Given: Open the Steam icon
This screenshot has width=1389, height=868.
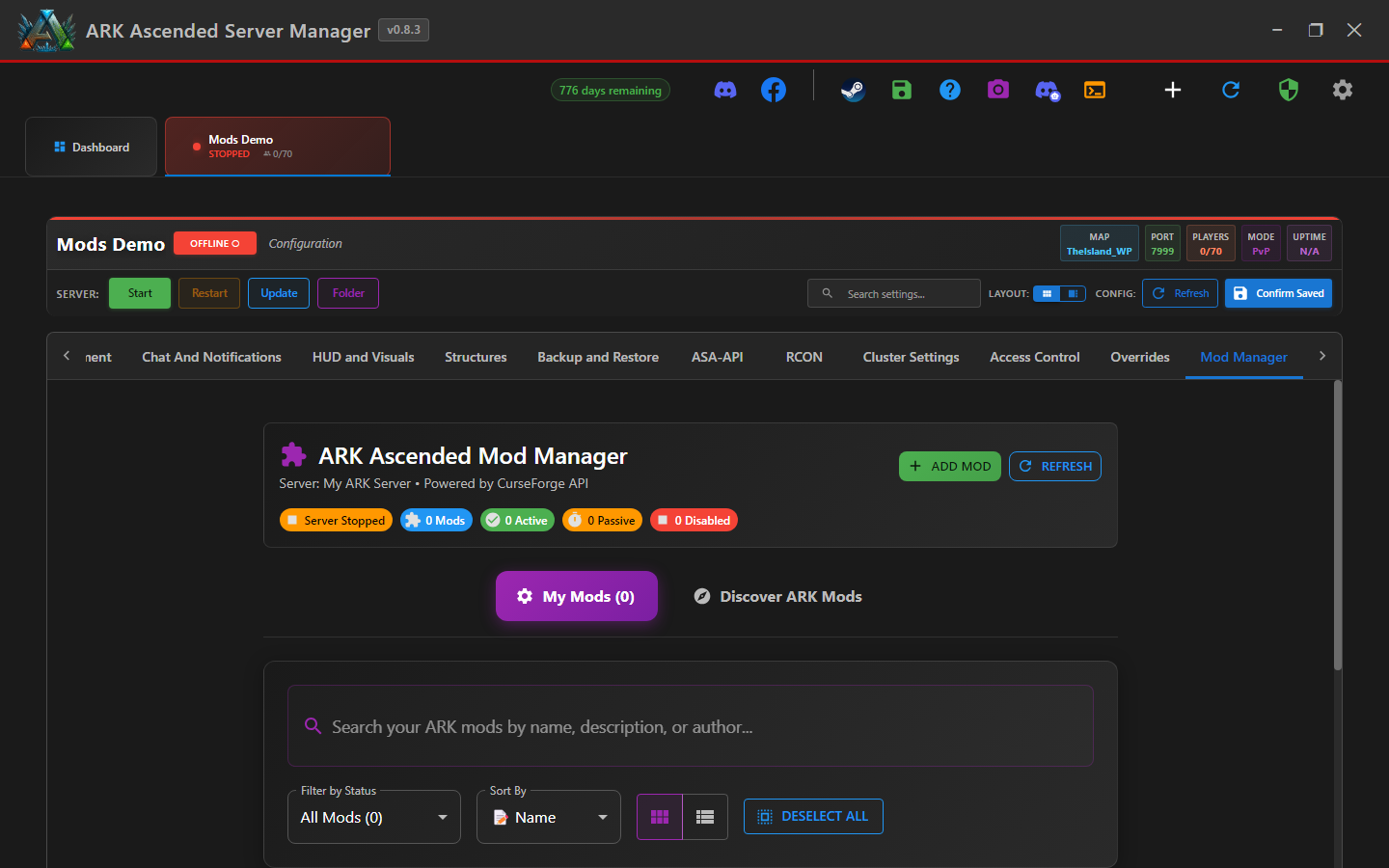Looking at the screenshot, I should (853, 90).
